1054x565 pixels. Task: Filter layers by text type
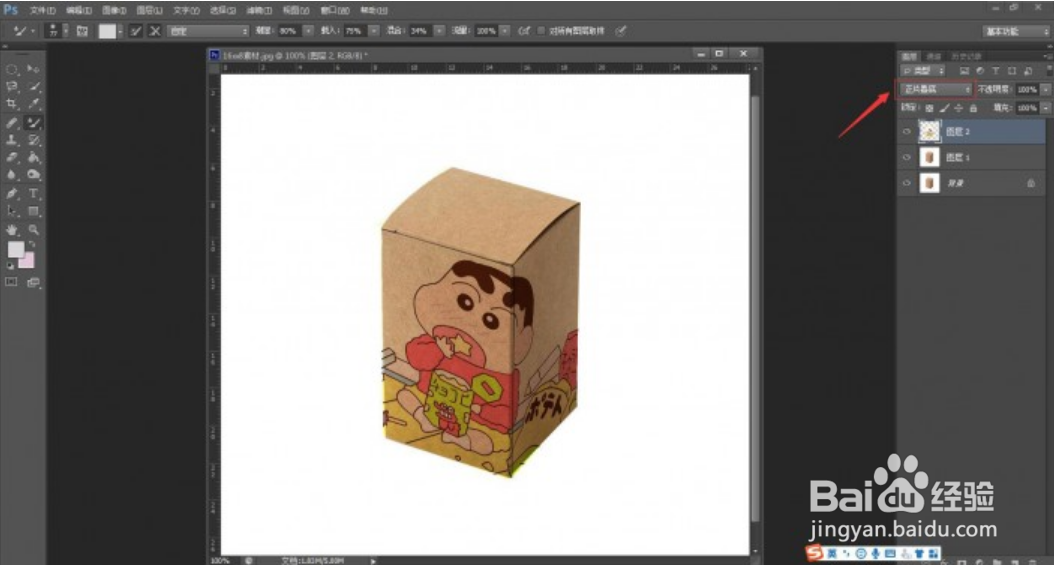pos(996,71)
